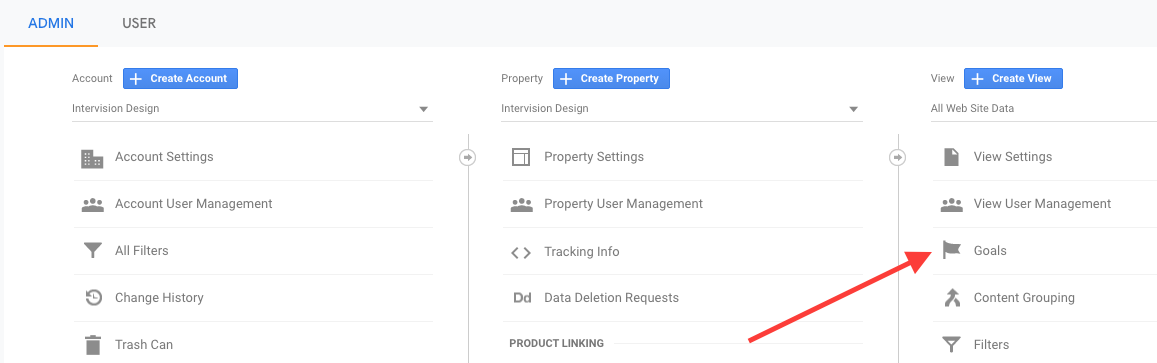The width and height of the screenshot is (1157, 363).
Task: Click the Account Settings building icon
Action: [92, 158]
